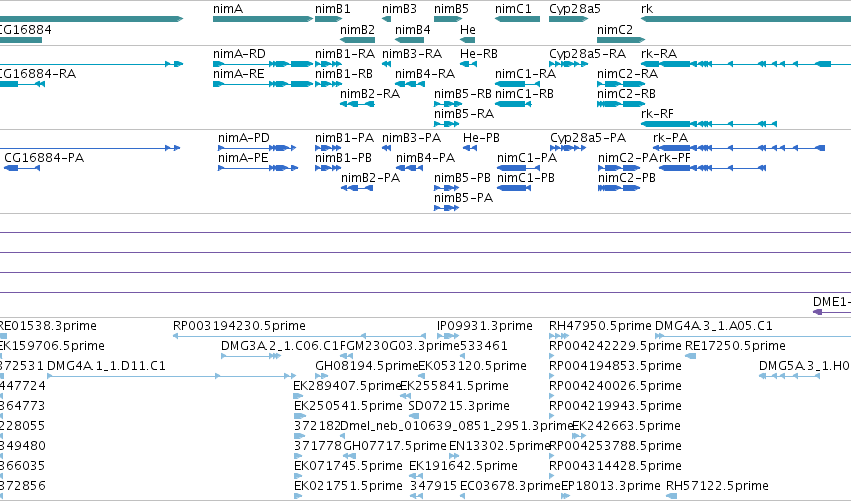The image size is (851, 501).
Task: Click transcript nimB1-RB
Action: 329,84
